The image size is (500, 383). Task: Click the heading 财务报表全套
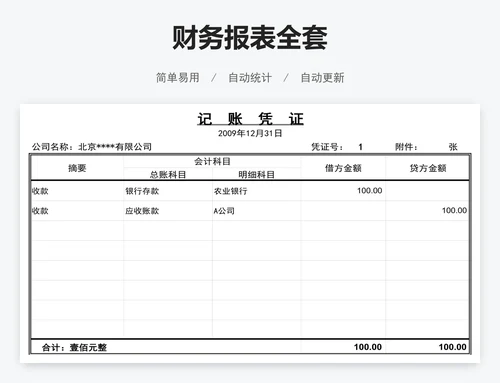250,37
